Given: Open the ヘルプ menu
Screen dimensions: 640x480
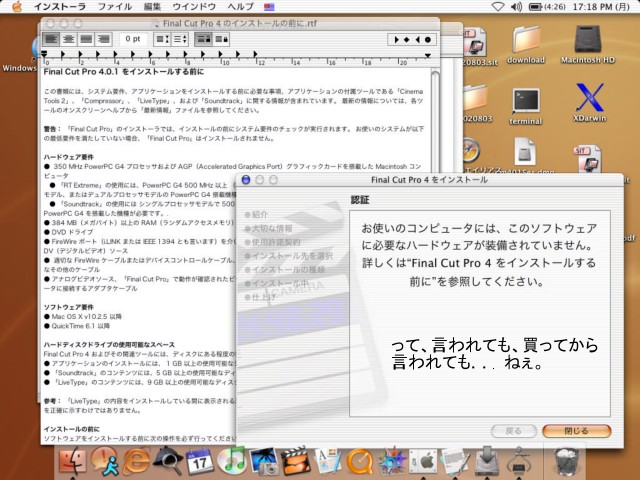Looking at the screenshot, I should (241, 7).
